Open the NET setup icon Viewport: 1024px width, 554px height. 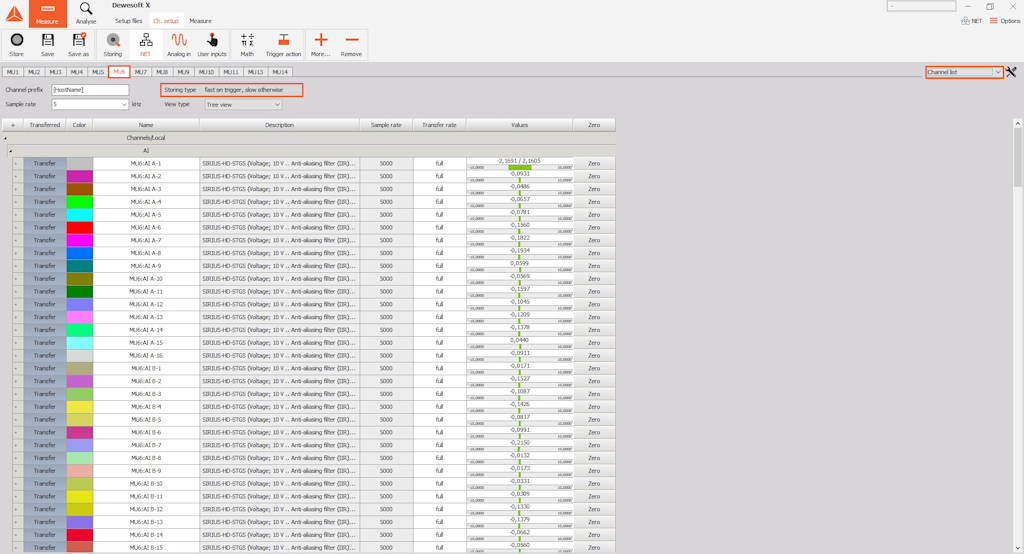[x=146, y=45]
